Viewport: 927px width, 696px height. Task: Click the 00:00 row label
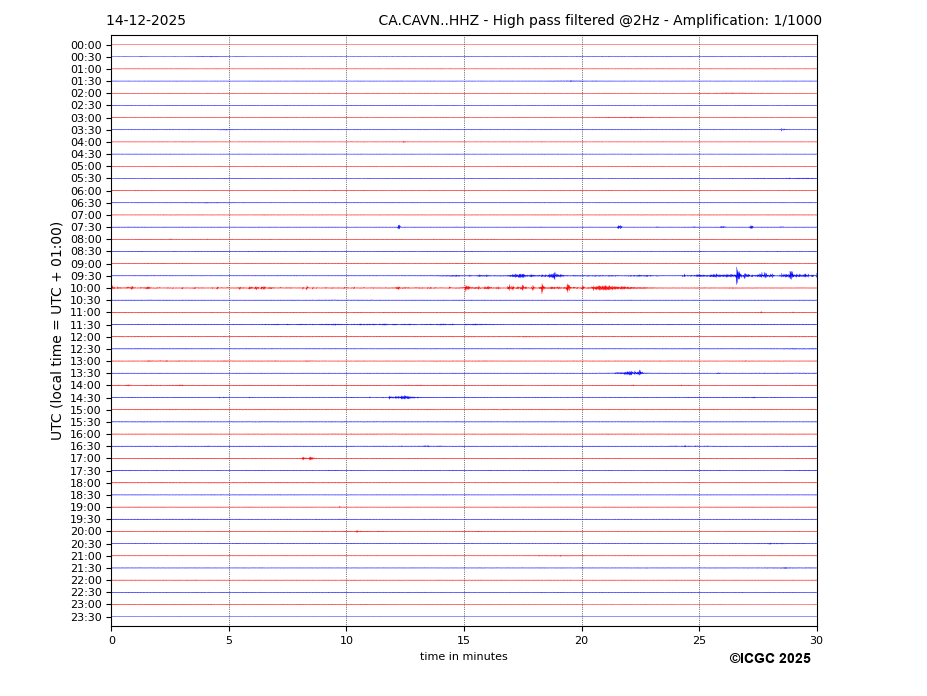coord(86,45)
